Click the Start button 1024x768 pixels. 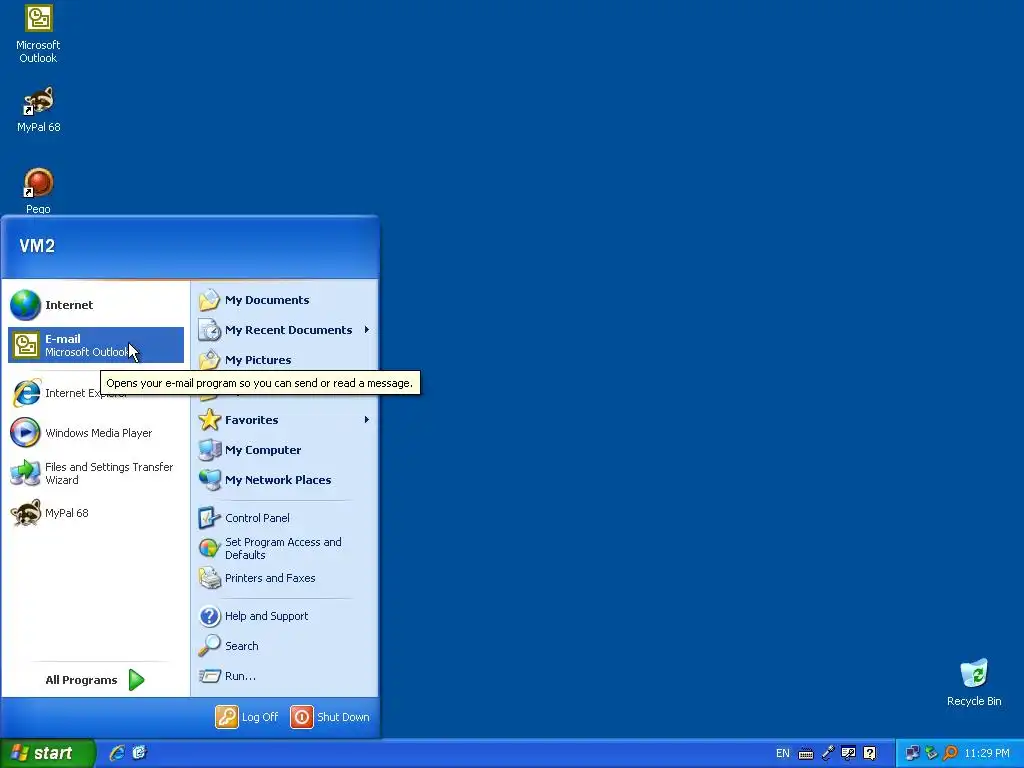48,753
